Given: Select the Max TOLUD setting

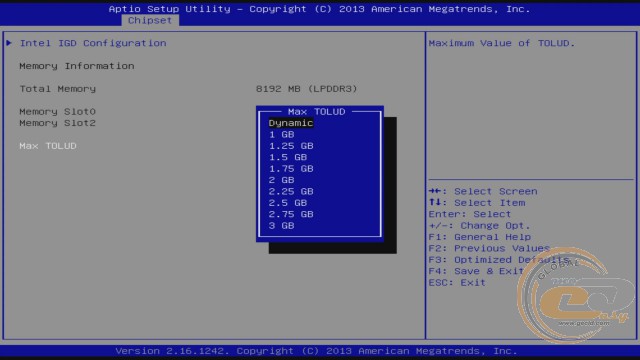Looking at the screenshot, I should click(48, 146).
